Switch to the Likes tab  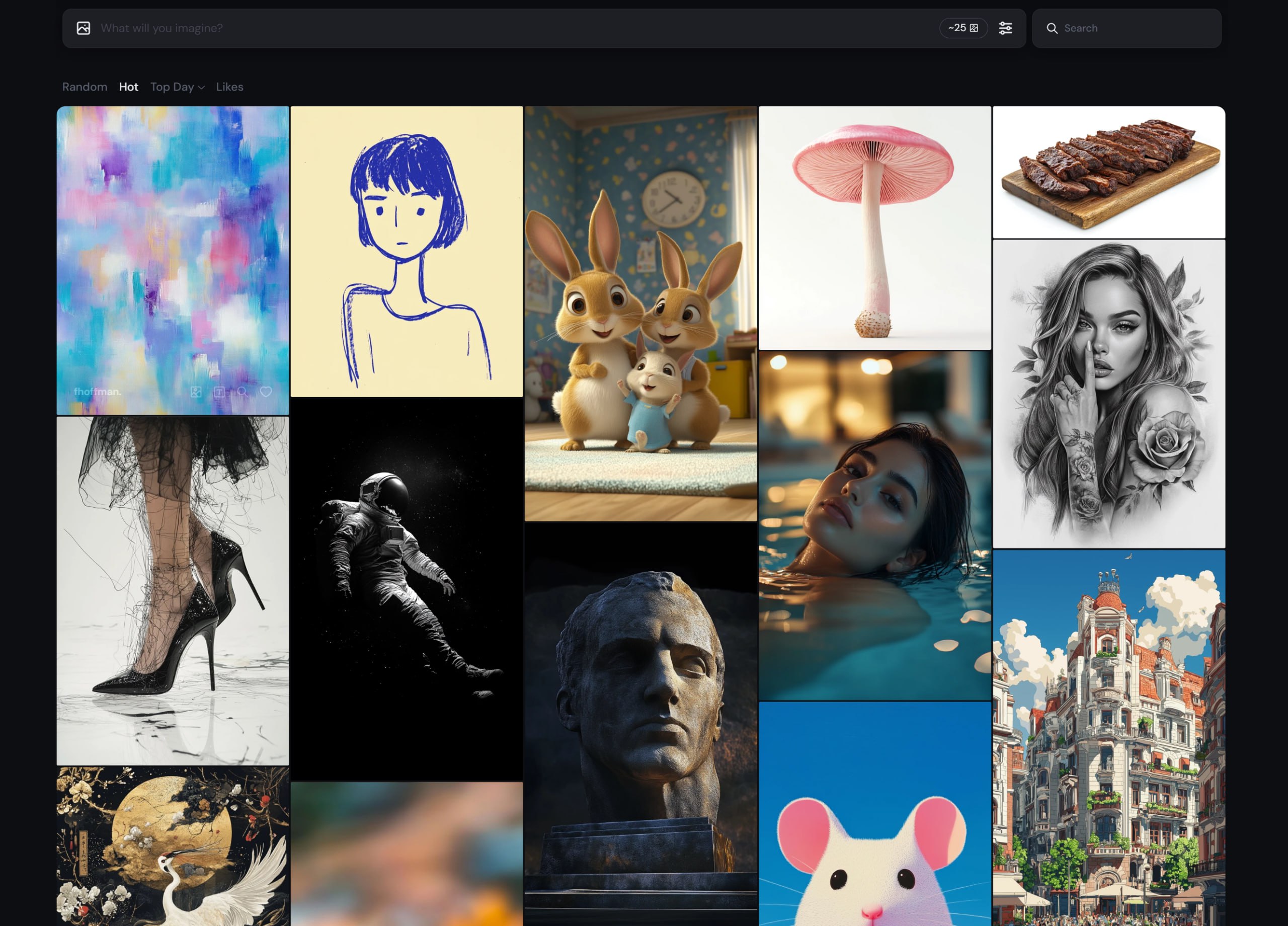click(229, 87)
